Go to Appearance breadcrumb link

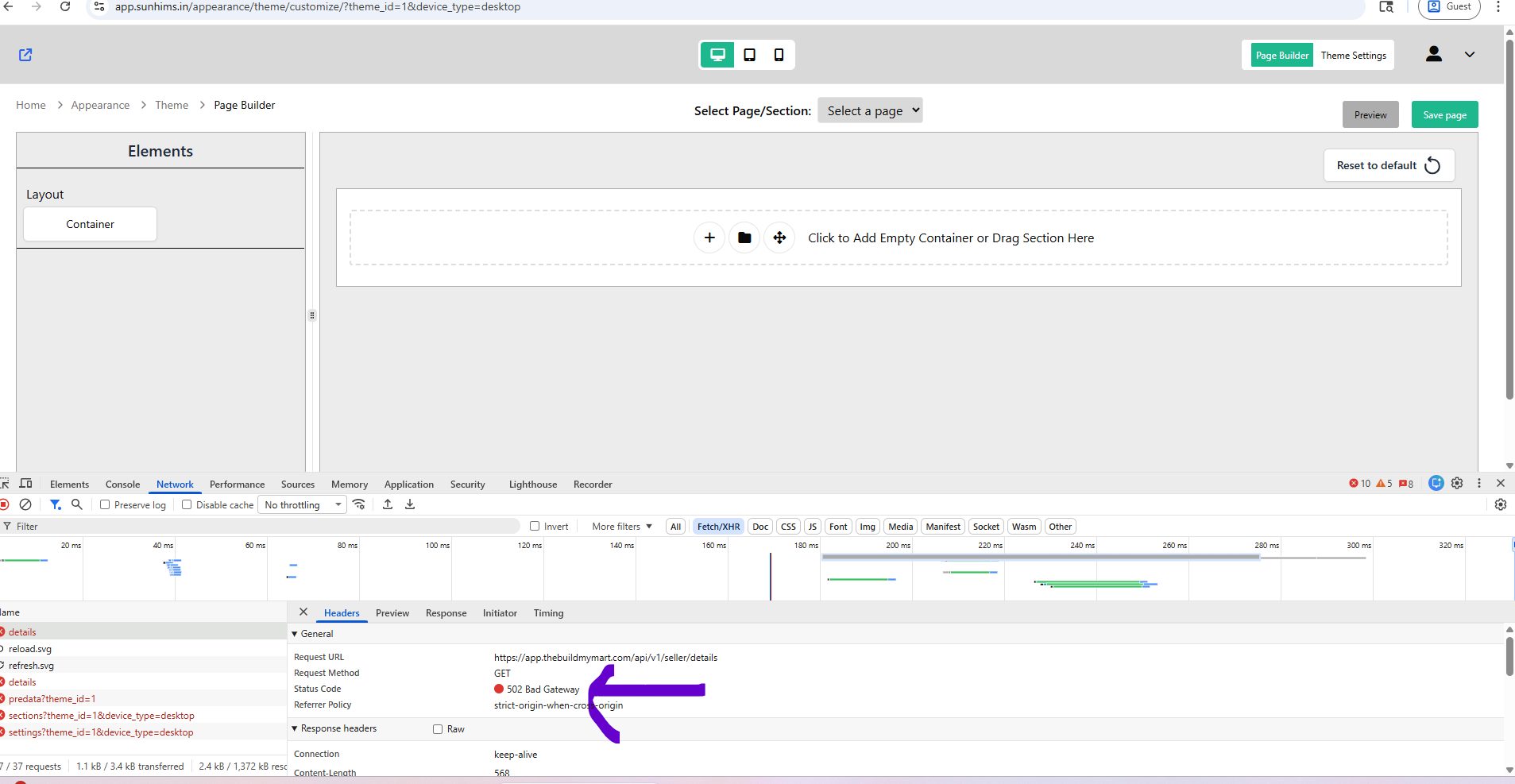point(100,105)
